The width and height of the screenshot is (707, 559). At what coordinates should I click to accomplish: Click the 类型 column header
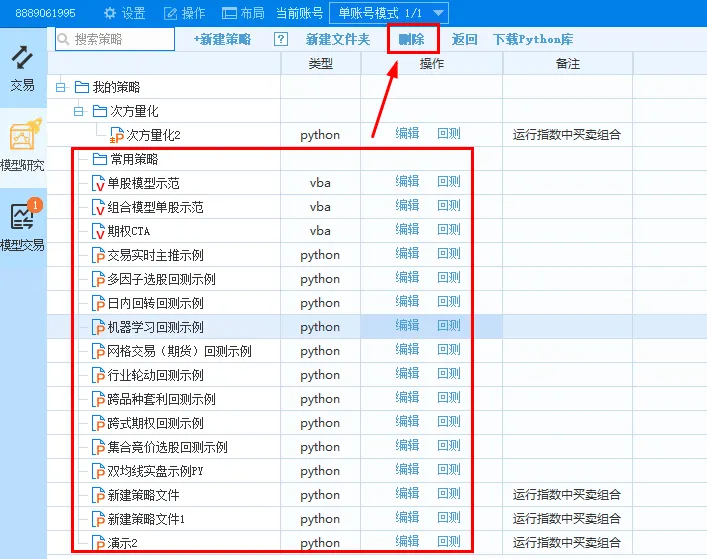[x=320, y=64]
